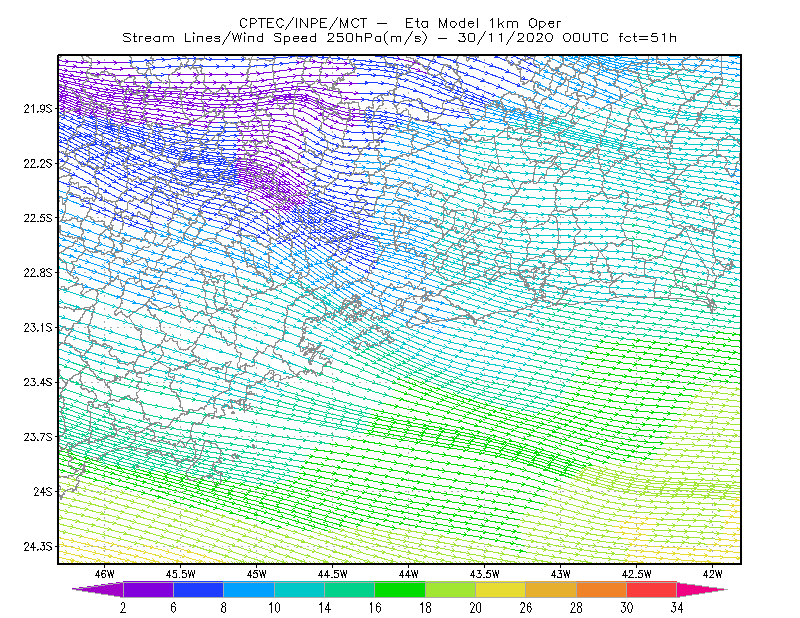Click the legend value label 18
This screenshot has height=618, width=800.
click(x=425, y=608)
